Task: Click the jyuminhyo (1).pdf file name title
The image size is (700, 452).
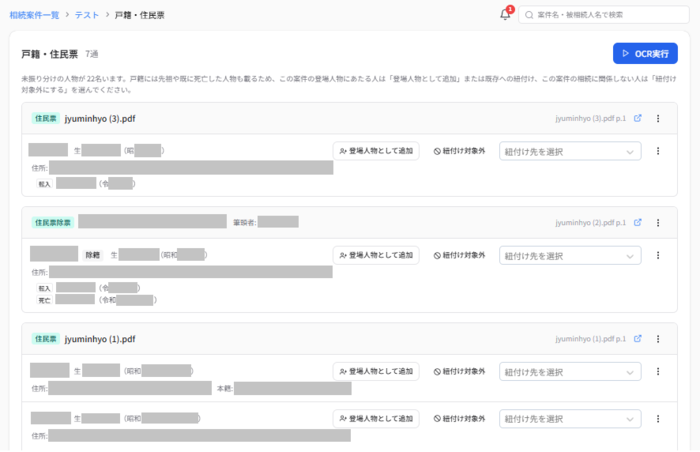Action: point(100,339)
